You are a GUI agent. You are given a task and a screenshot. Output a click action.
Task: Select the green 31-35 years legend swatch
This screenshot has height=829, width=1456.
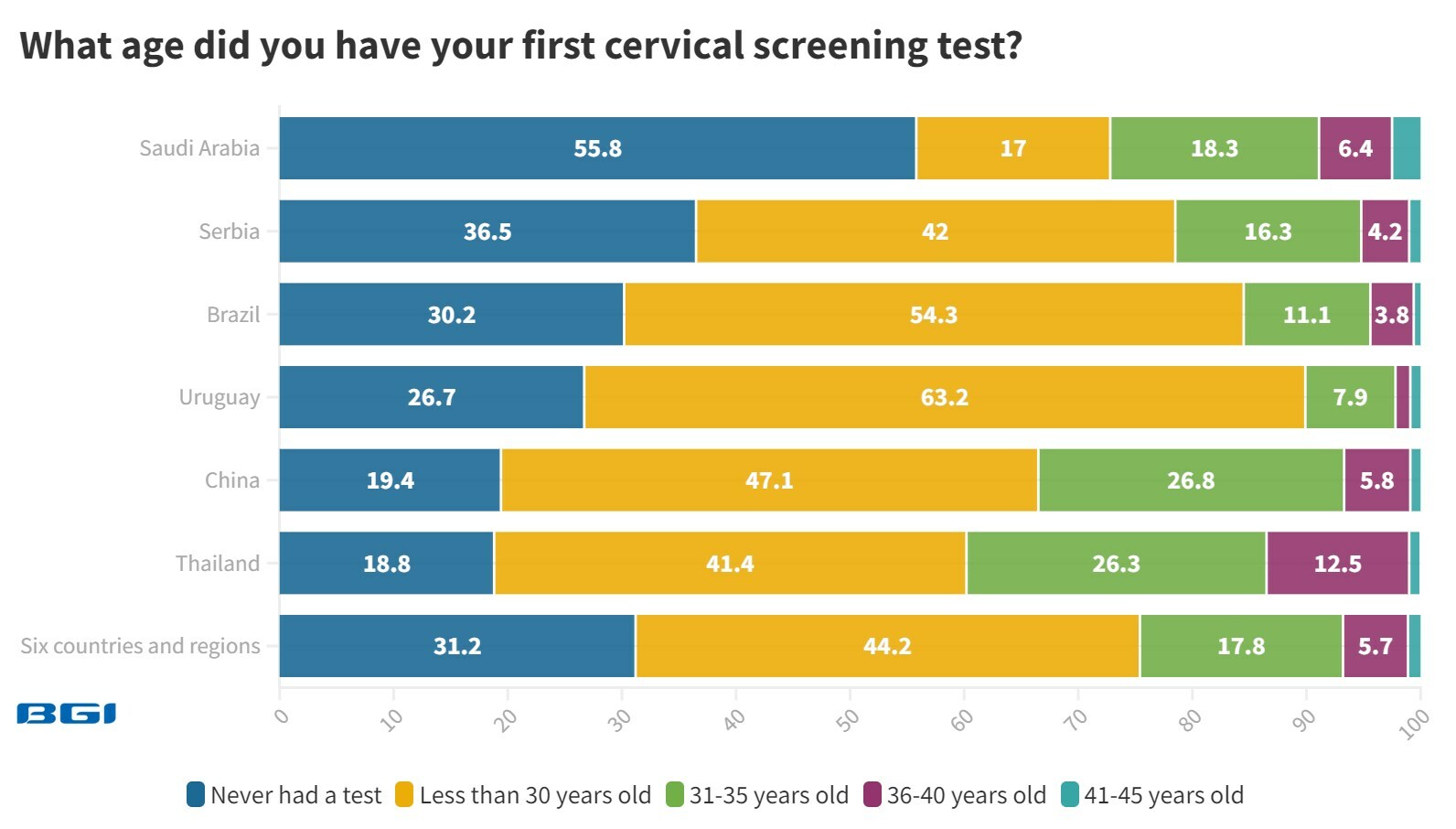tap(675, 794)
